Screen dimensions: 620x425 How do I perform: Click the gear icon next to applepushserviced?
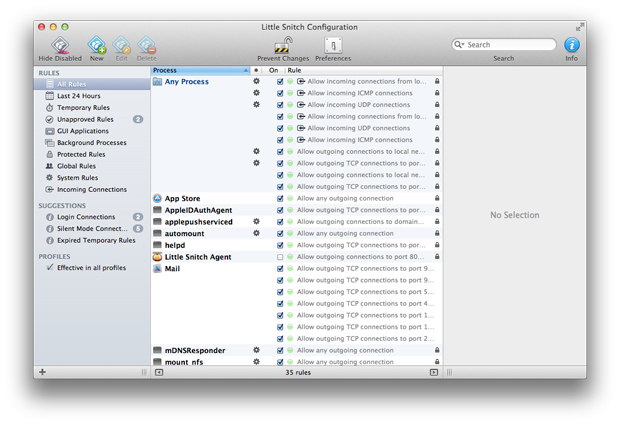coord(257,222)
